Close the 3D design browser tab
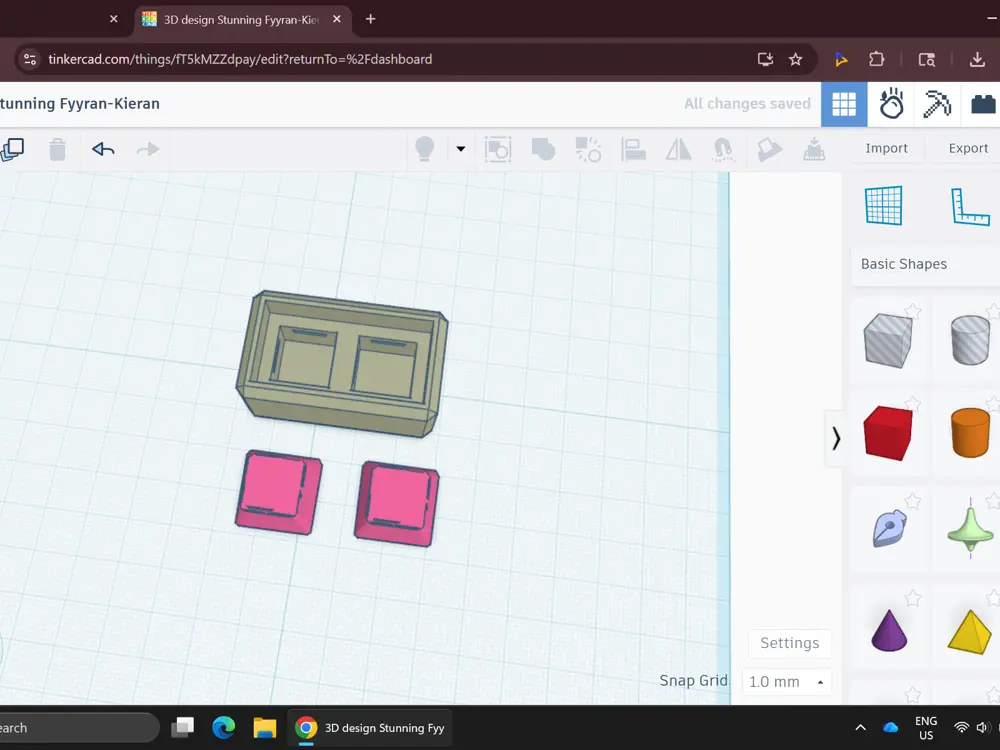1000x750 pixels. coord(337,19)
